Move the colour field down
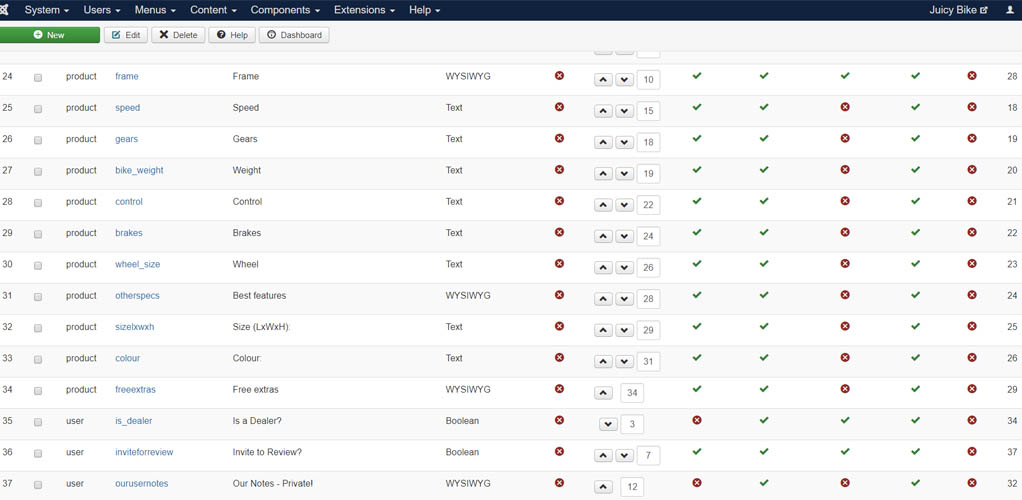The height and width of the screenshot is (500, 1022). click(x=624, y=361)
